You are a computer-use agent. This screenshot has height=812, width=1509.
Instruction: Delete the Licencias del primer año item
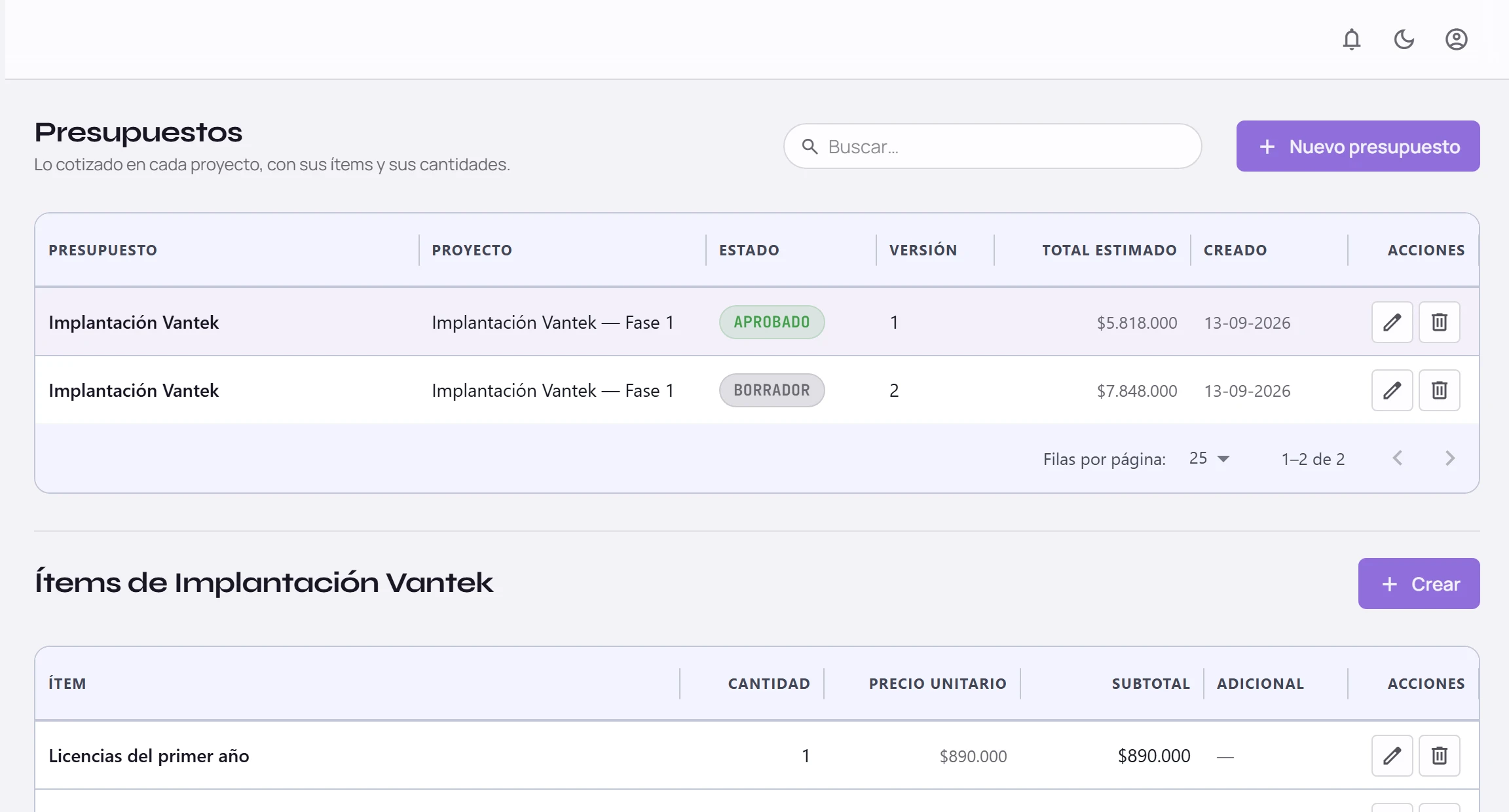pos(1440,756)
